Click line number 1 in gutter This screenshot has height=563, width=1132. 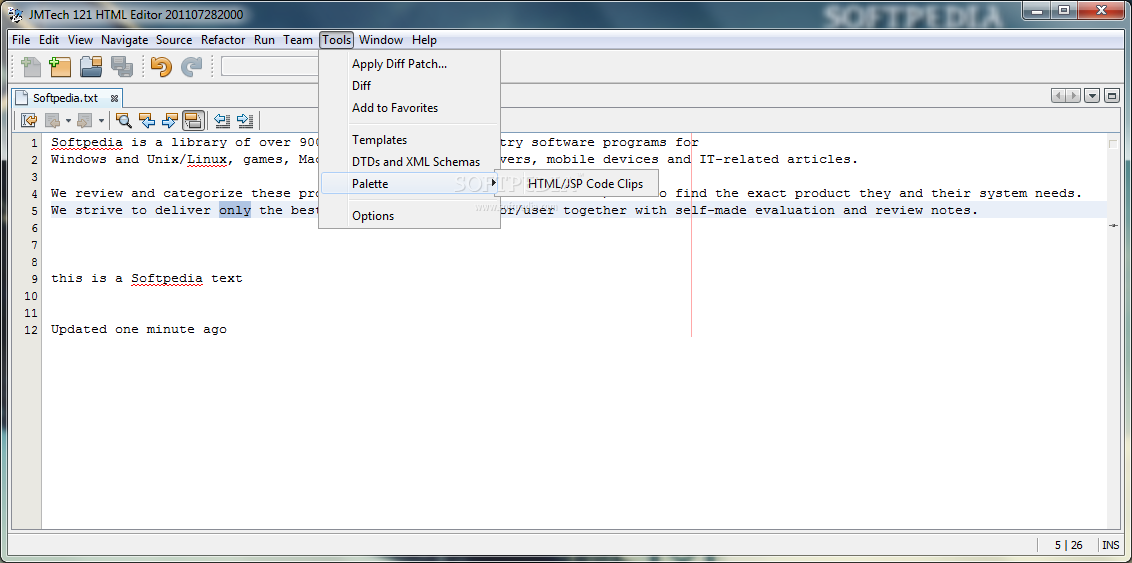point(33,143)
